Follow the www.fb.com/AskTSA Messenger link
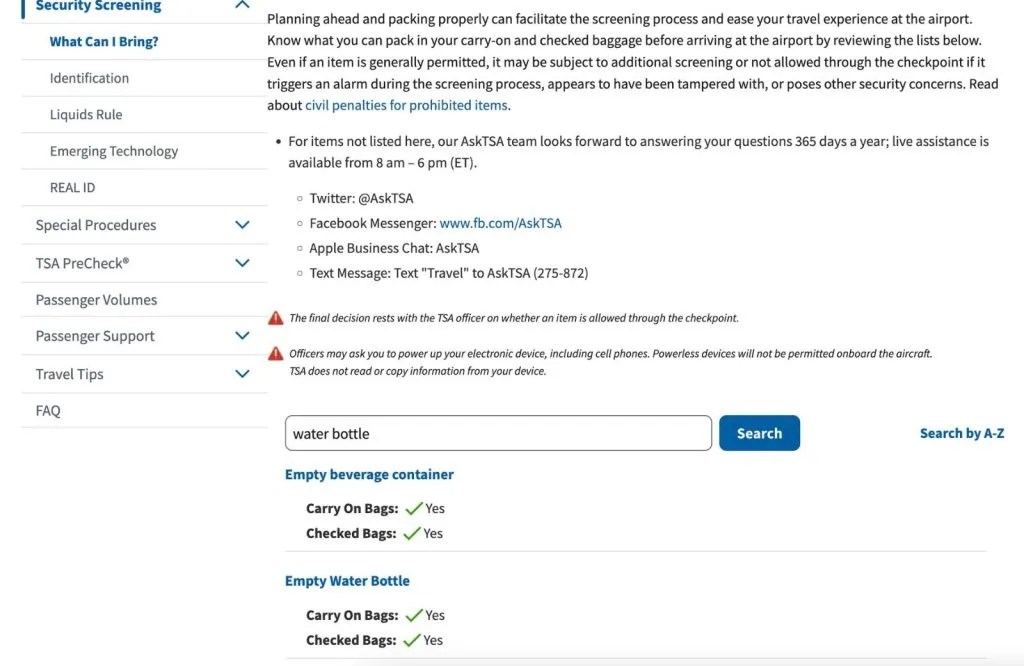This screenshot has height=666, width=1024. point(500,223)
